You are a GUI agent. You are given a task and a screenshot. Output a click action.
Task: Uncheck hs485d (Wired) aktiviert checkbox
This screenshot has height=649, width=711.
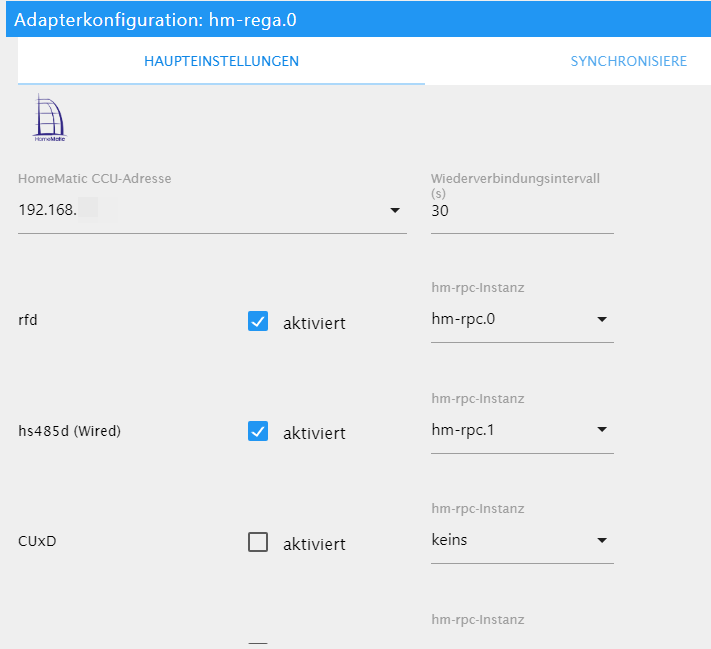tap(258, 431)
